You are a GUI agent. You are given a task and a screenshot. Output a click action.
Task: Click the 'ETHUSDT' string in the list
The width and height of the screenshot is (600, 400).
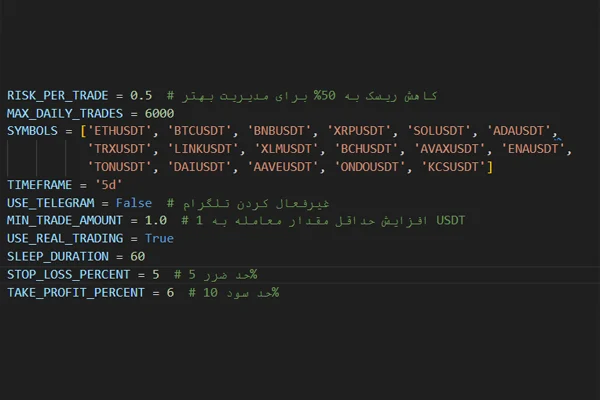121,131
